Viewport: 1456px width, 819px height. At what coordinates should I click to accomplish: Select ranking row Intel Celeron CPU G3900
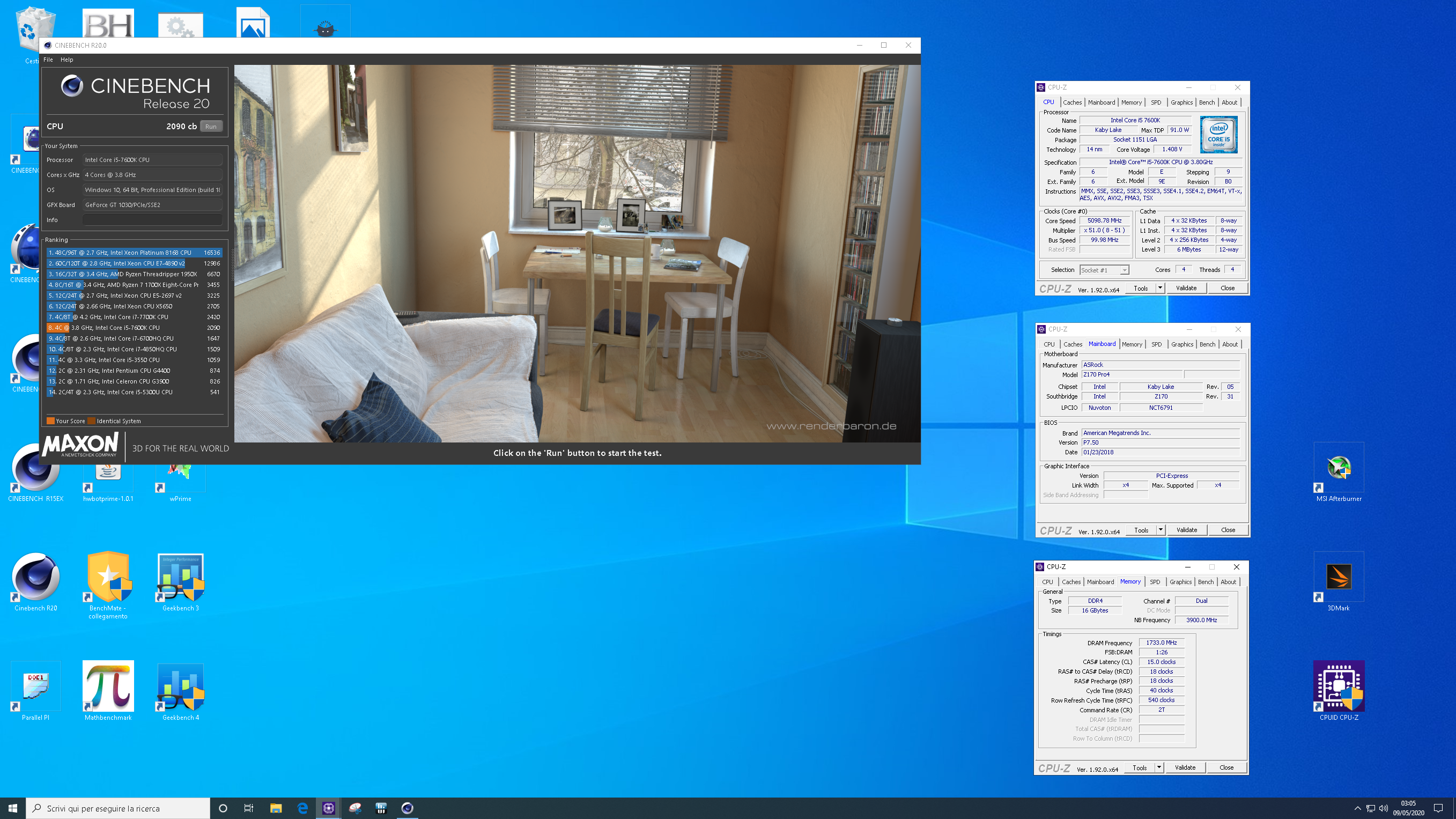point(134,381)
